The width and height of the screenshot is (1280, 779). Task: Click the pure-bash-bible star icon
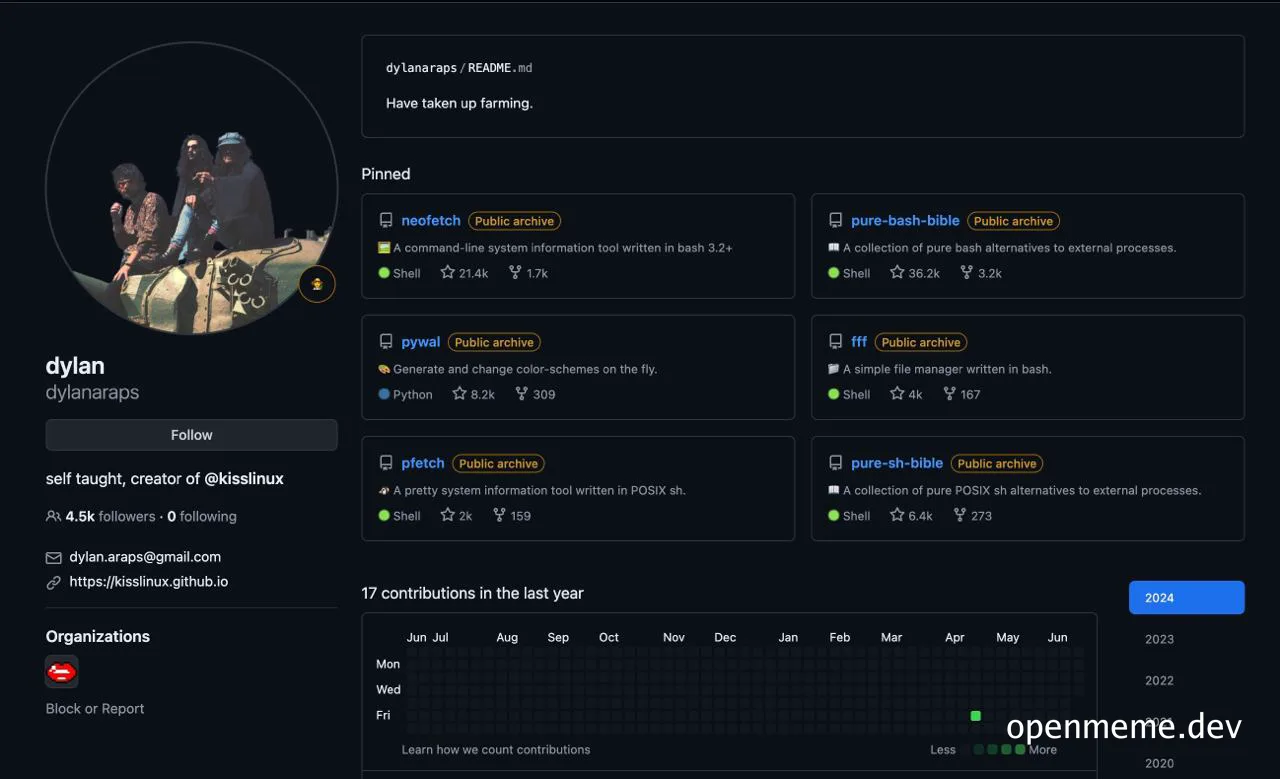pyautogui.click(x=898, y=272)
